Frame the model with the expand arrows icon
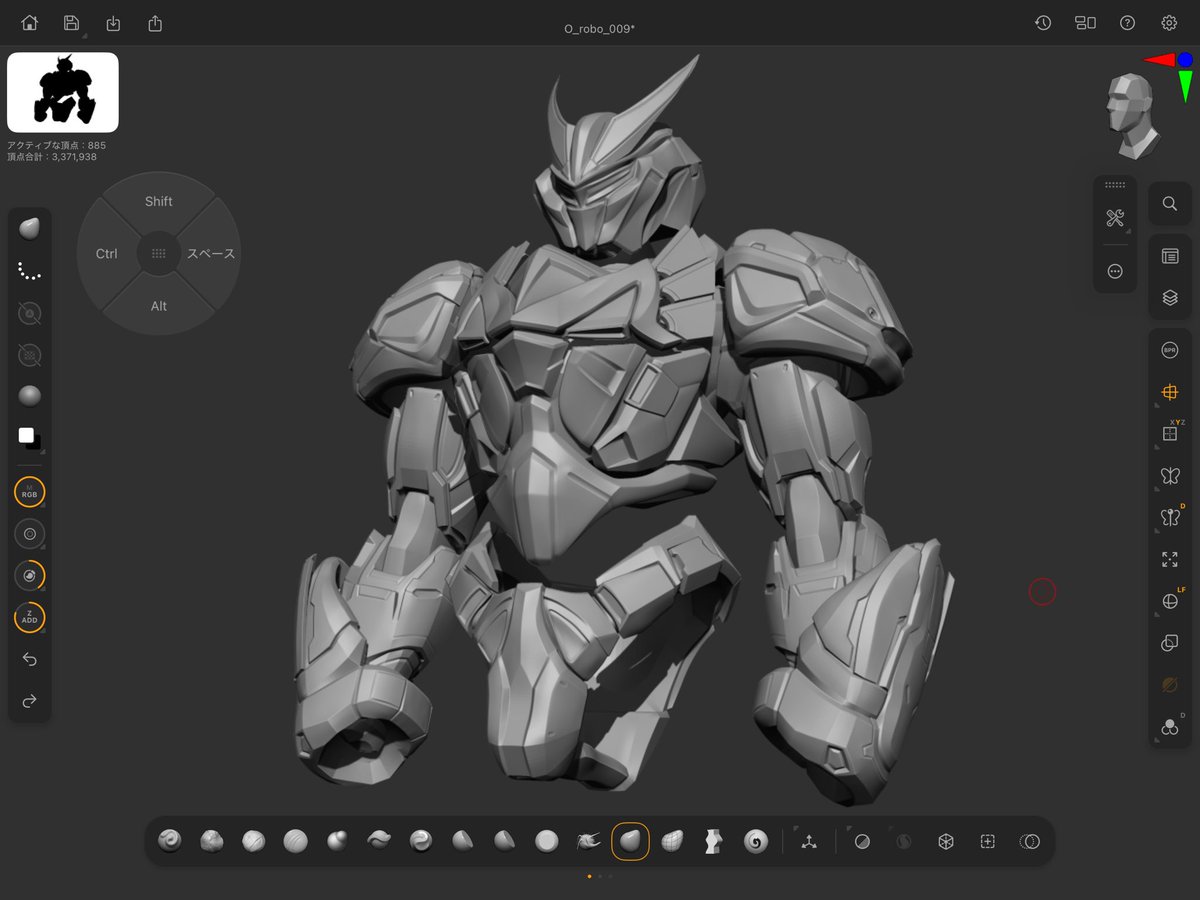The image size is (1200, 900). (x=1170, y=560)
